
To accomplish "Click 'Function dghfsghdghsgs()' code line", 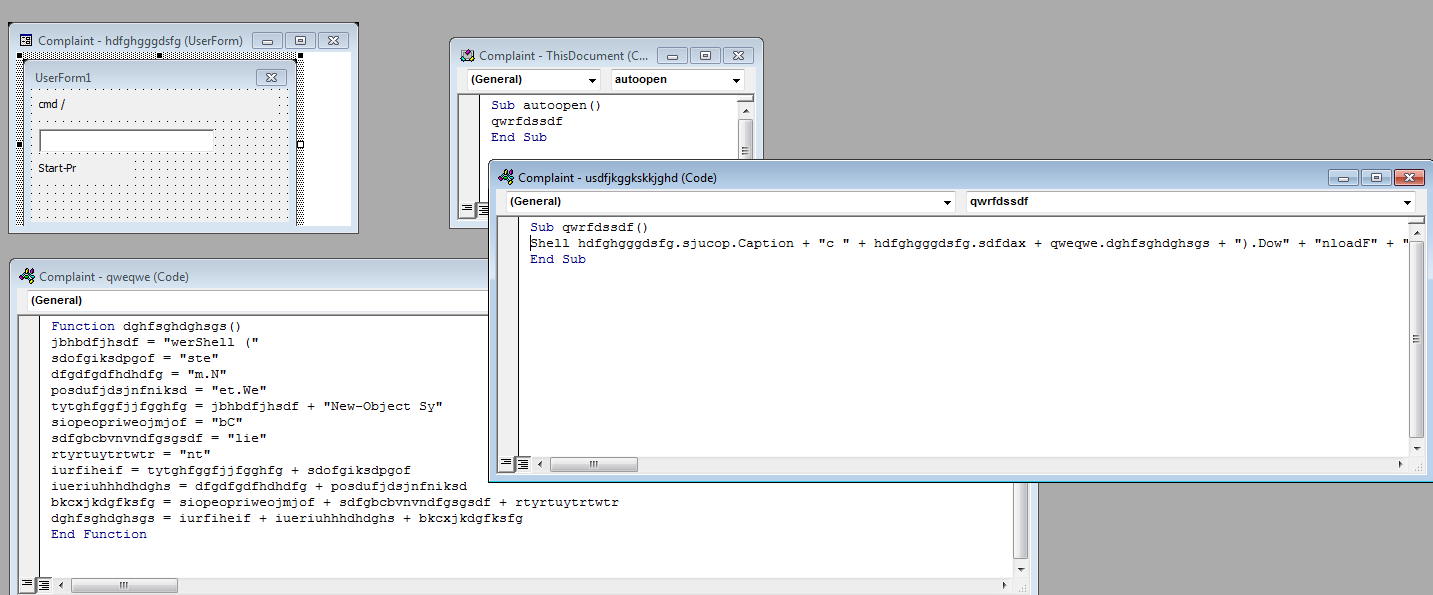I will tap(146, 325).
